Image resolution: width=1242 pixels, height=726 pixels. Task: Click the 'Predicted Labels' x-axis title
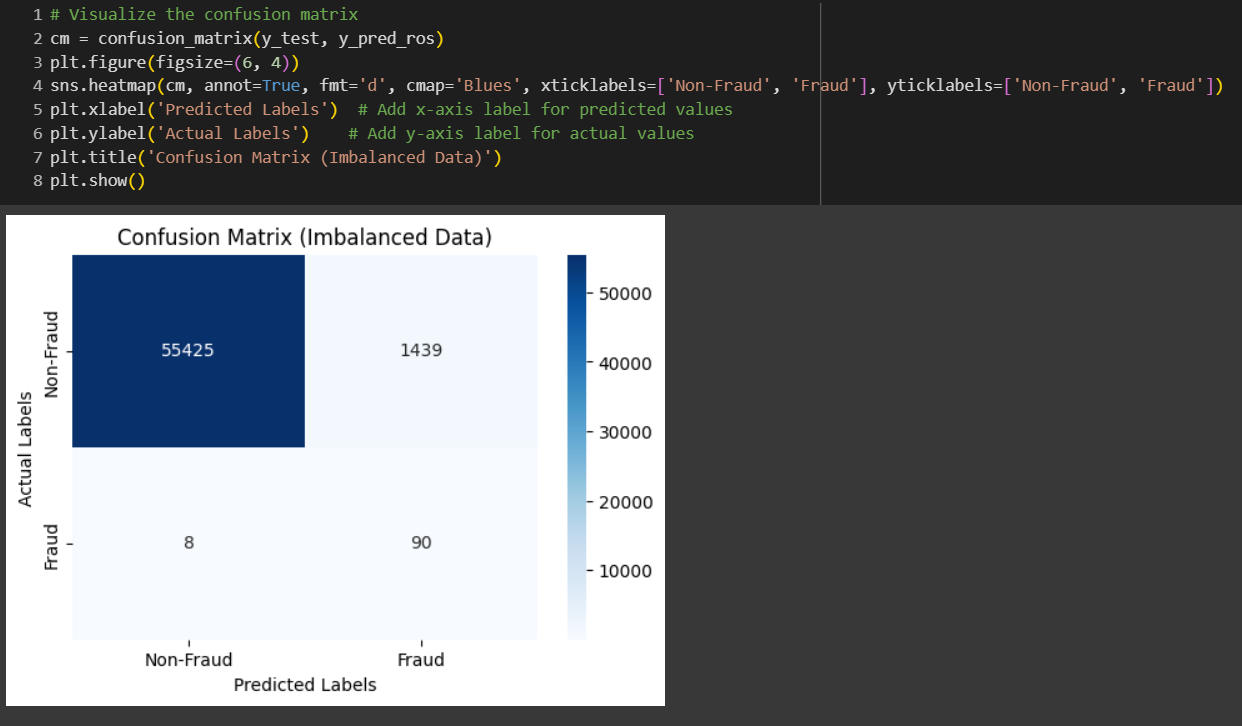click(x=304, y=685)
